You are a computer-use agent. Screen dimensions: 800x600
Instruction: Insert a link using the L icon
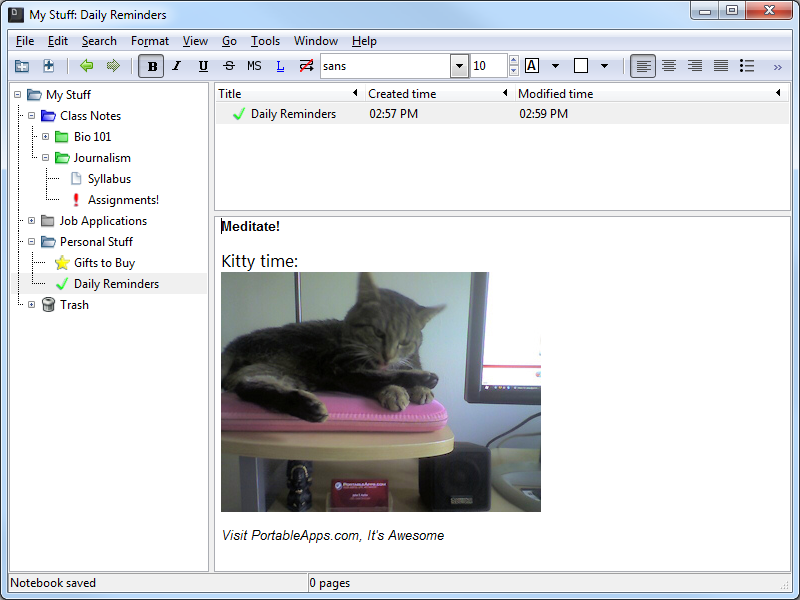(280, 66)
